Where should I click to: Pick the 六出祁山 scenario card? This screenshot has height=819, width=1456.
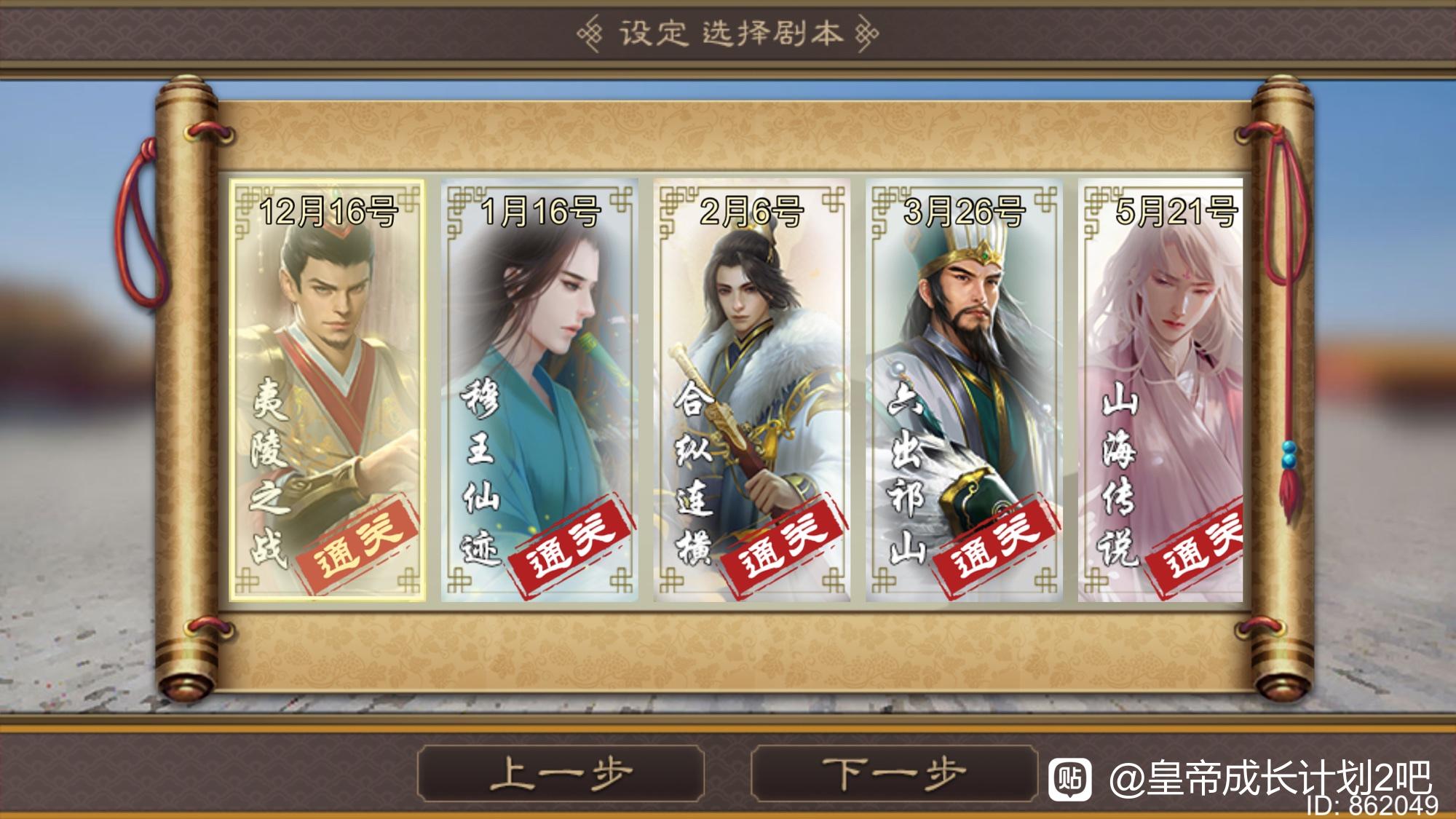(x=965, y=390)
